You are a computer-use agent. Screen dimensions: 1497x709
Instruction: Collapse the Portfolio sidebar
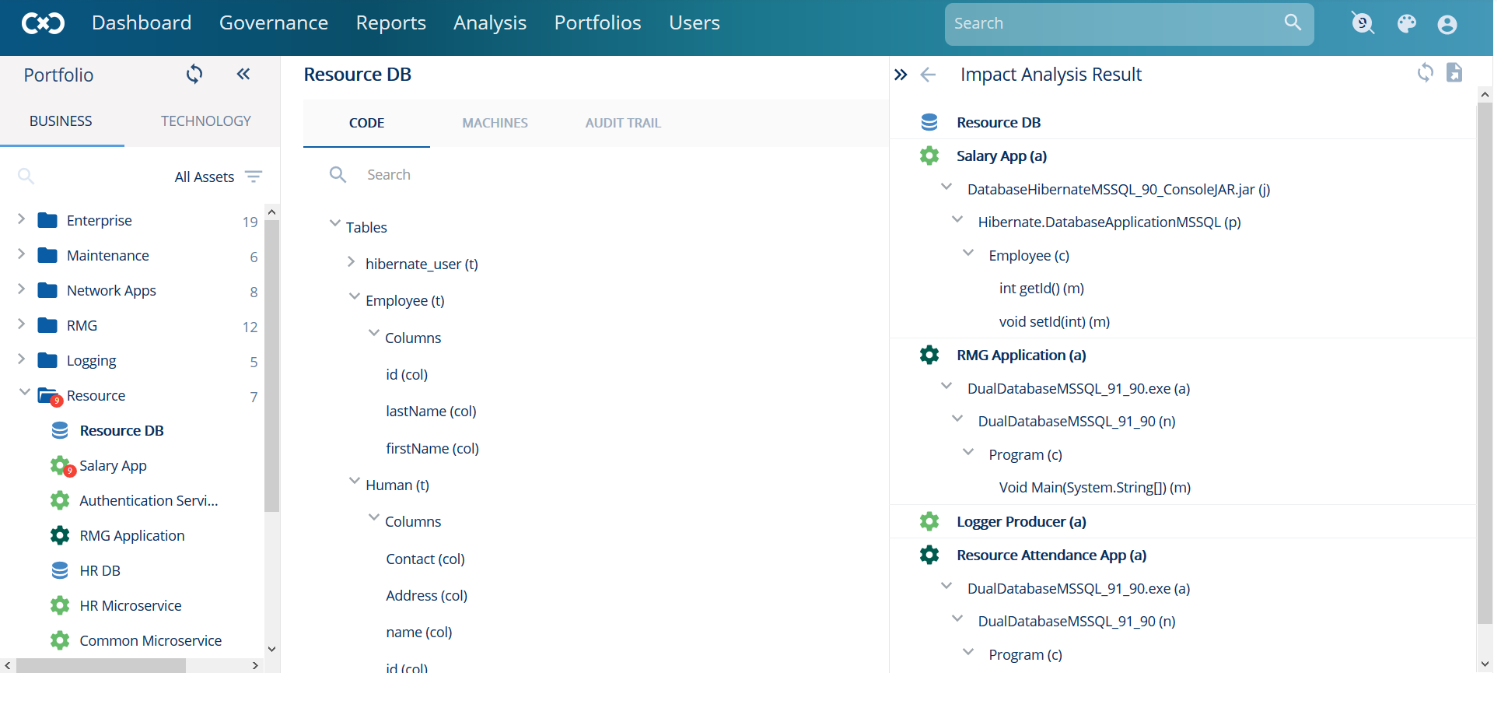(x=242, y=74)
